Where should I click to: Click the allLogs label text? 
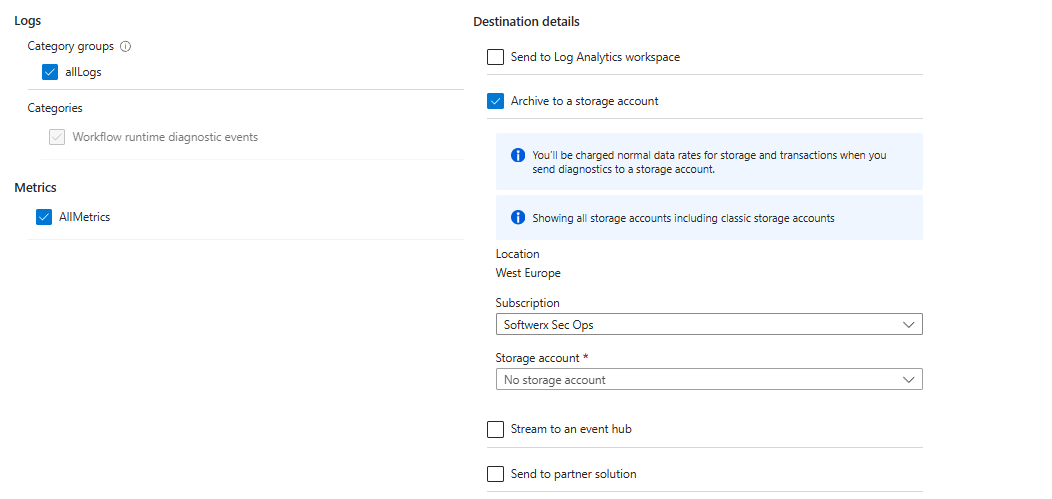point(83,72)
